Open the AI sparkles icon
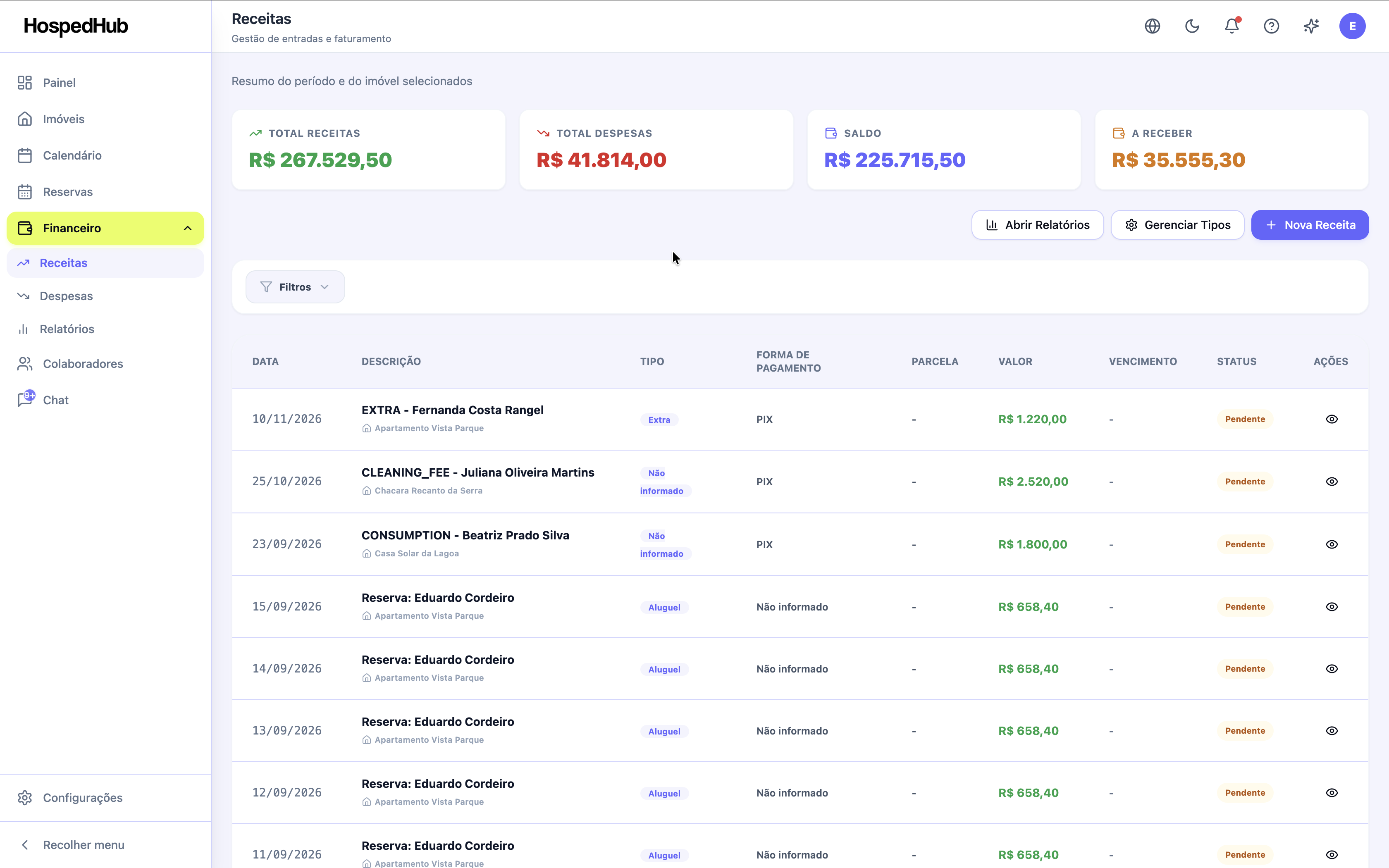 coord(1312,26)
